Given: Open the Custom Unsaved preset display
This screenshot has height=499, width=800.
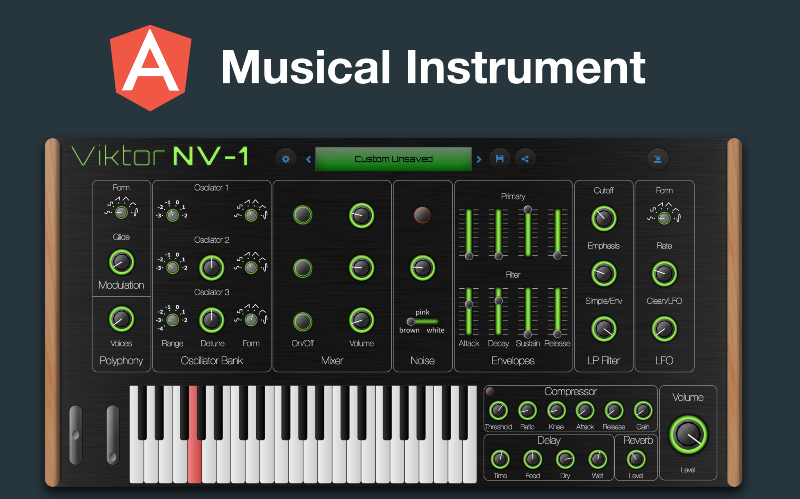Looking at the screenshot, I should pyautogui.click(x=393, y=159).
